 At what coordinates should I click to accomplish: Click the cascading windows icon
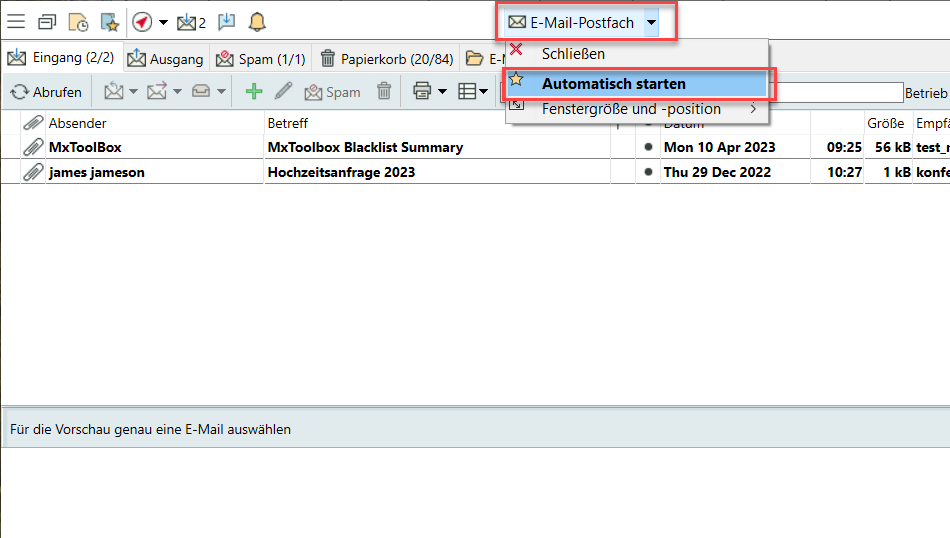47,21
